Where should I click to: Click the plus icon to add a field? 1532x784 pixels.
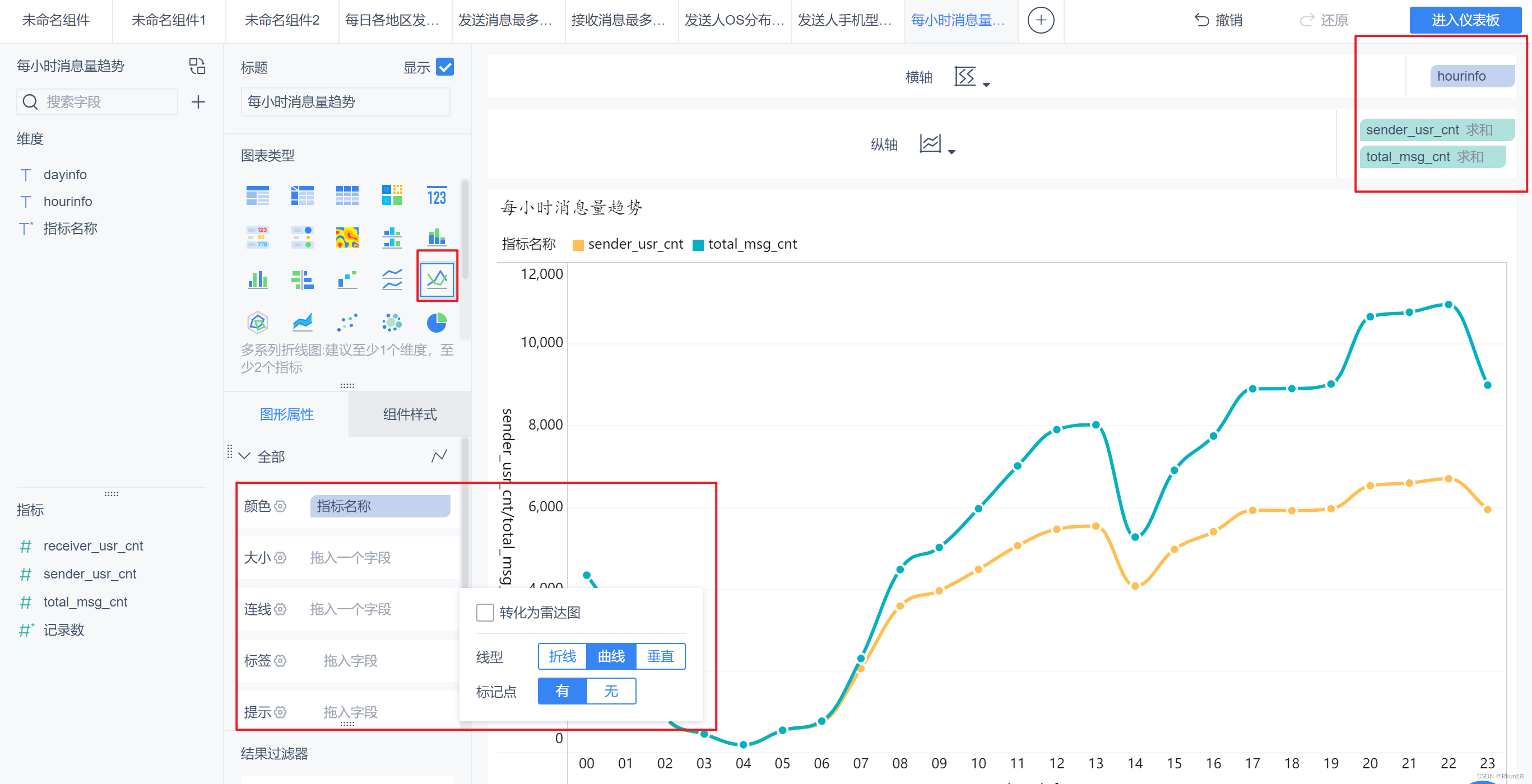tap(198, 102)
